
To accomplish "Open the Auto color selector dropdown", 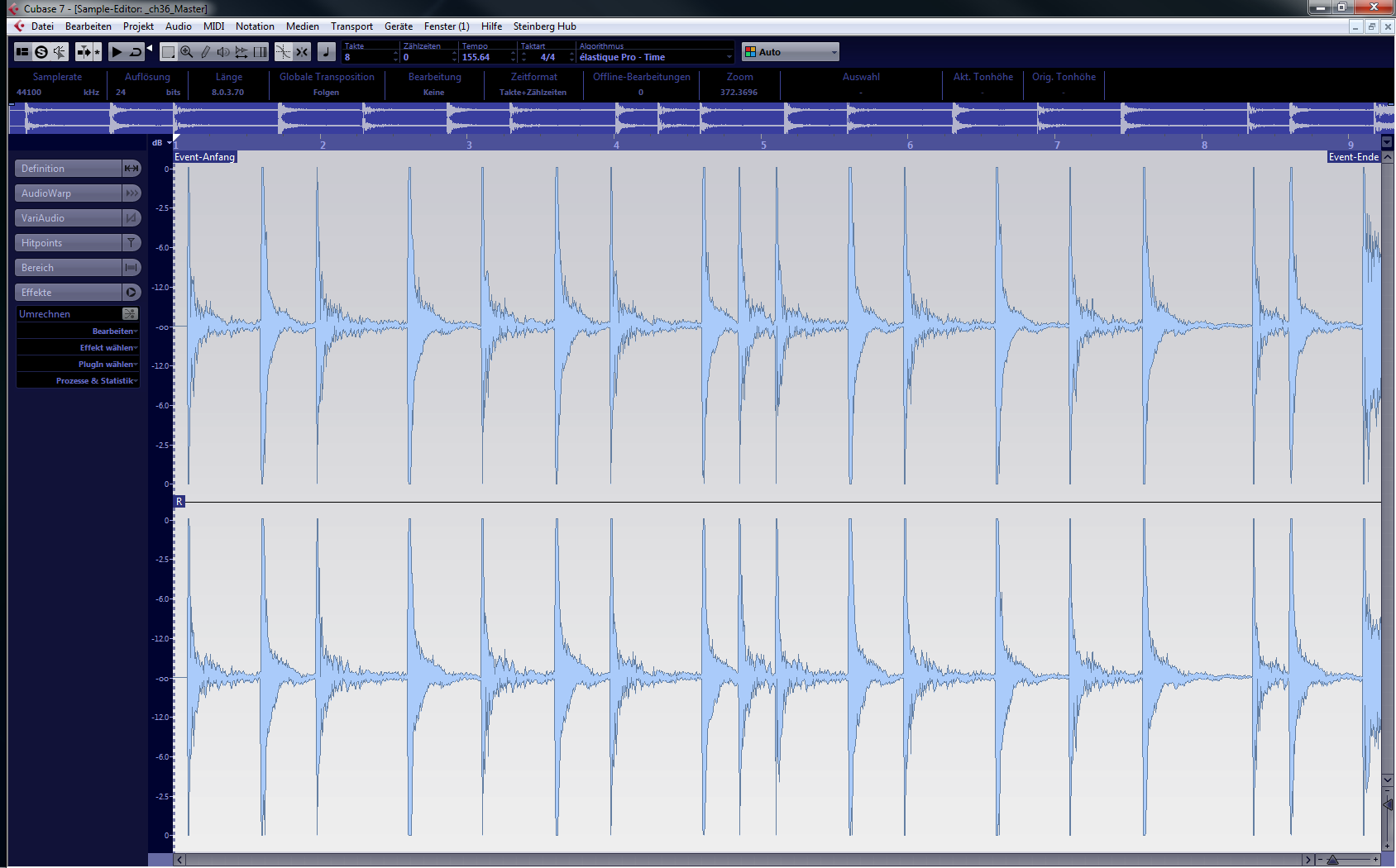I will pyautogui.click(x=791, y=52).
